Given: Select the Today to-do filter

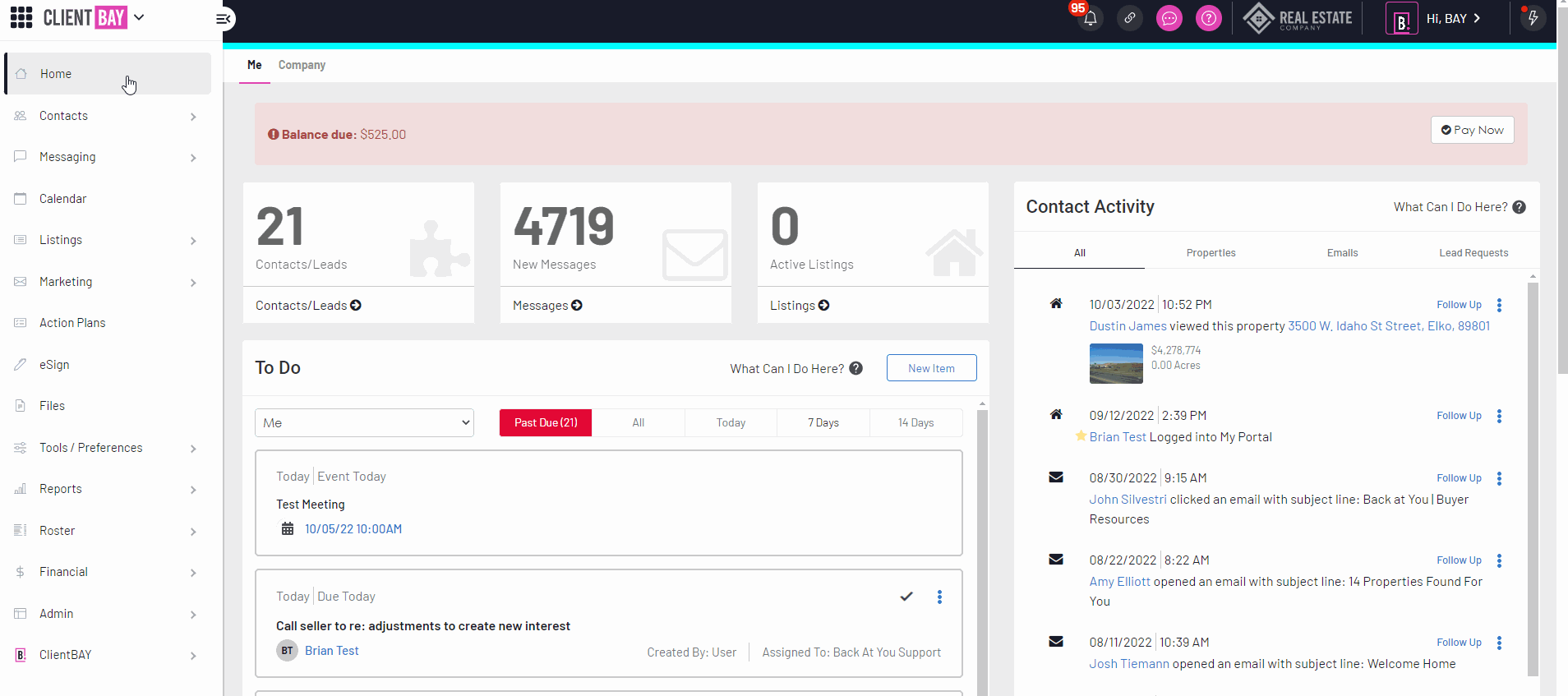Looking at the screenshot, I should pos(731,422).
